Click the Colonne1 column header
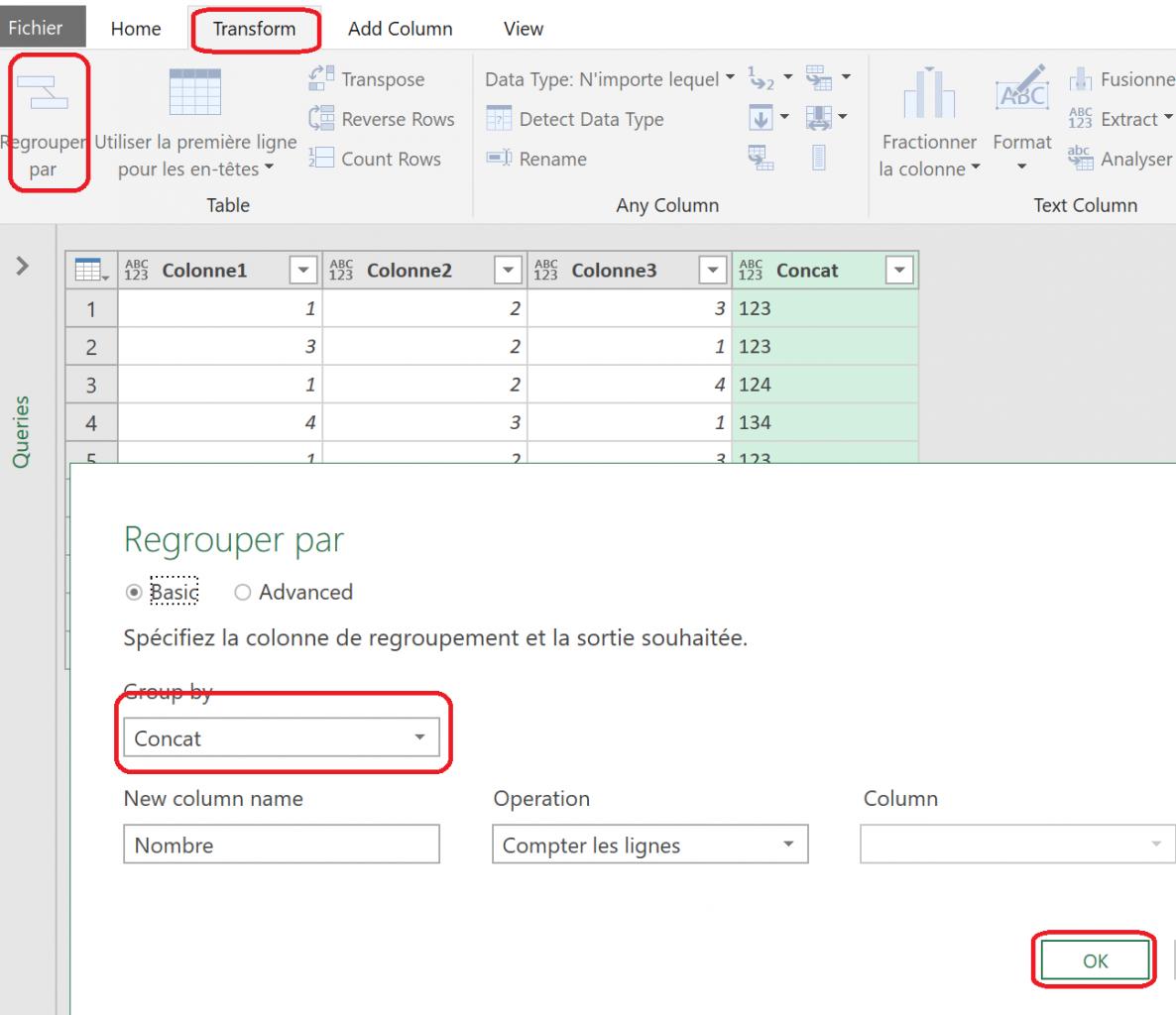 pos(220,270)
